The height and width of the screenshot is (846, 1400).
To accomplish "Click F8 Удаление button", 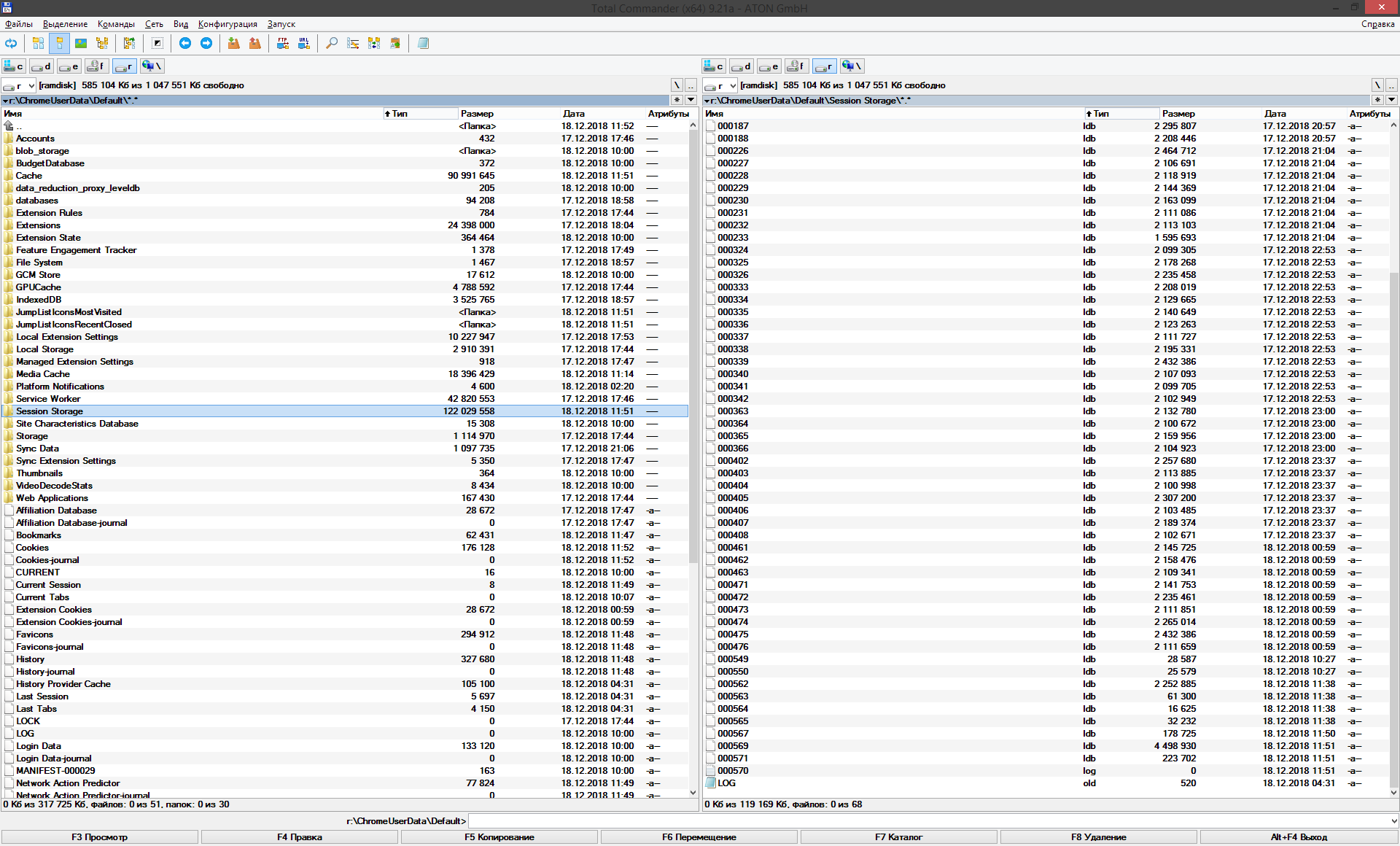I will coord(1099,837).
